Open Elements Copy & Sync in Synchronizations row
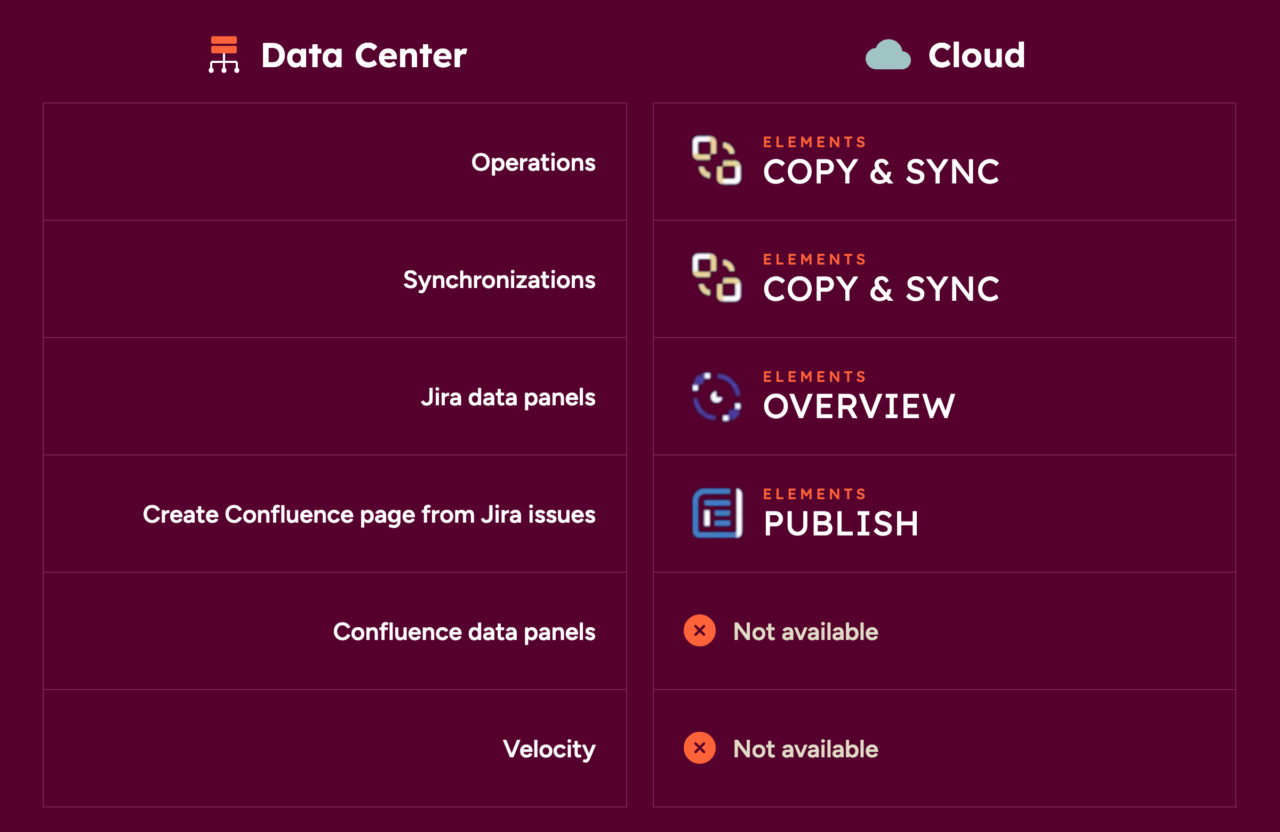 click(881, 279)
